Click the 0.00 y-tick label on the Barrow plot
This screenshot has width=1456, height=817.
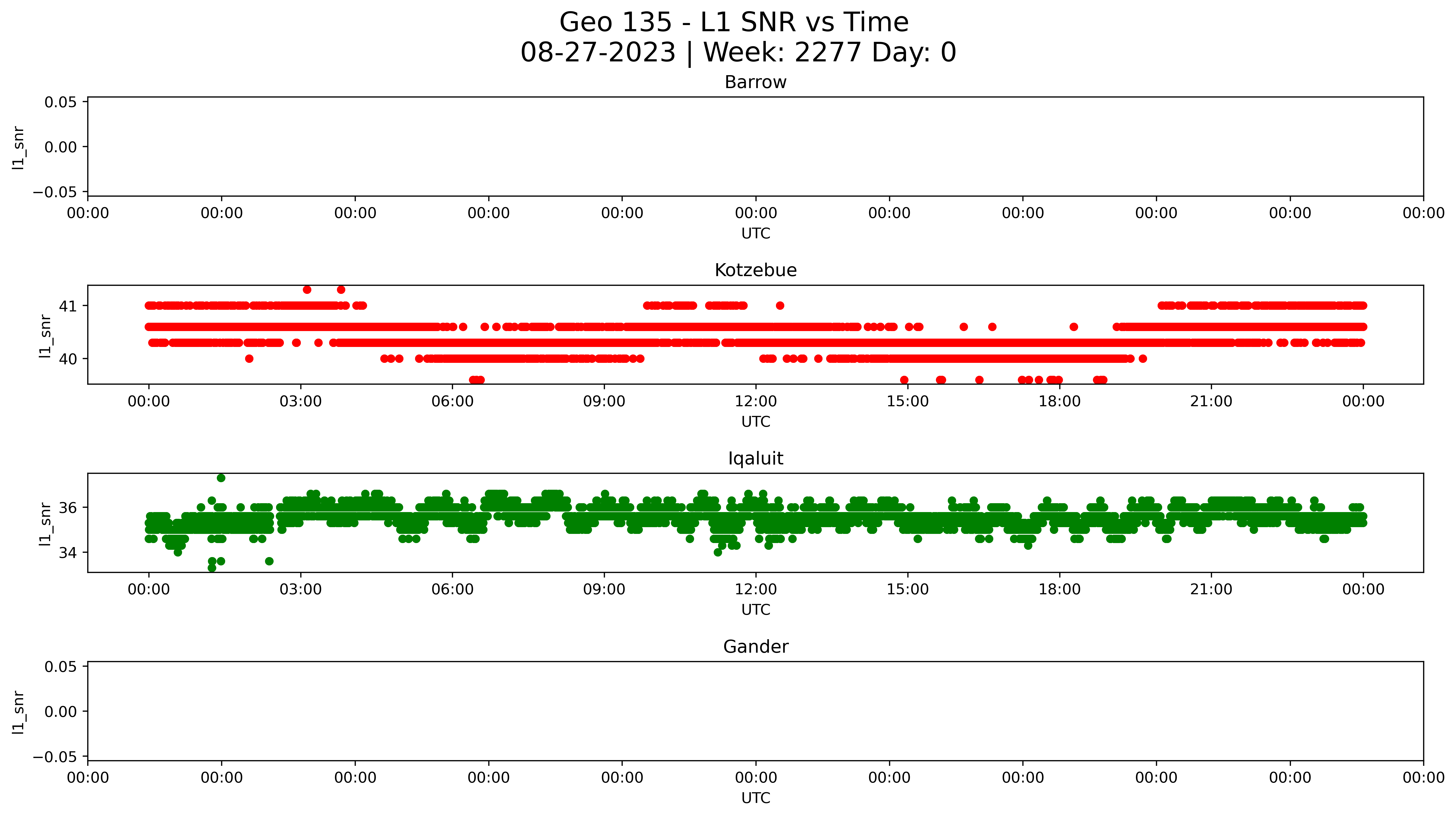(61, 148)
